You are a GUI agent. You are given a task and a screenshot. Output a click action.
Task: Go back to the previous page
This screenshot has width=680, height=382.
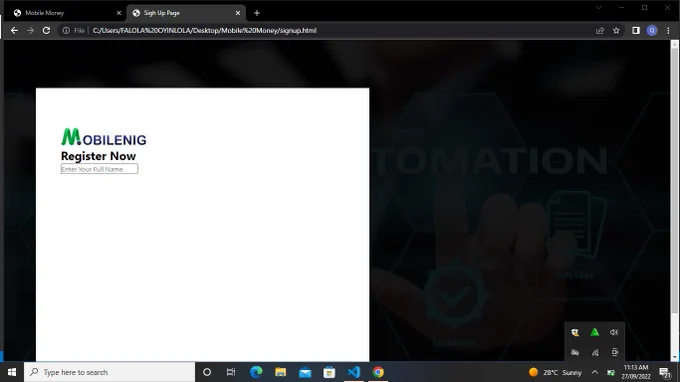click(x=14, y=30)
